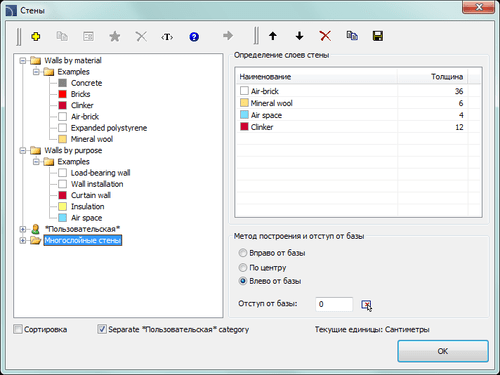This screenshot has width=500, height=375.
Task: Select the Mineral wool layer row
Action: click(358, 103)
